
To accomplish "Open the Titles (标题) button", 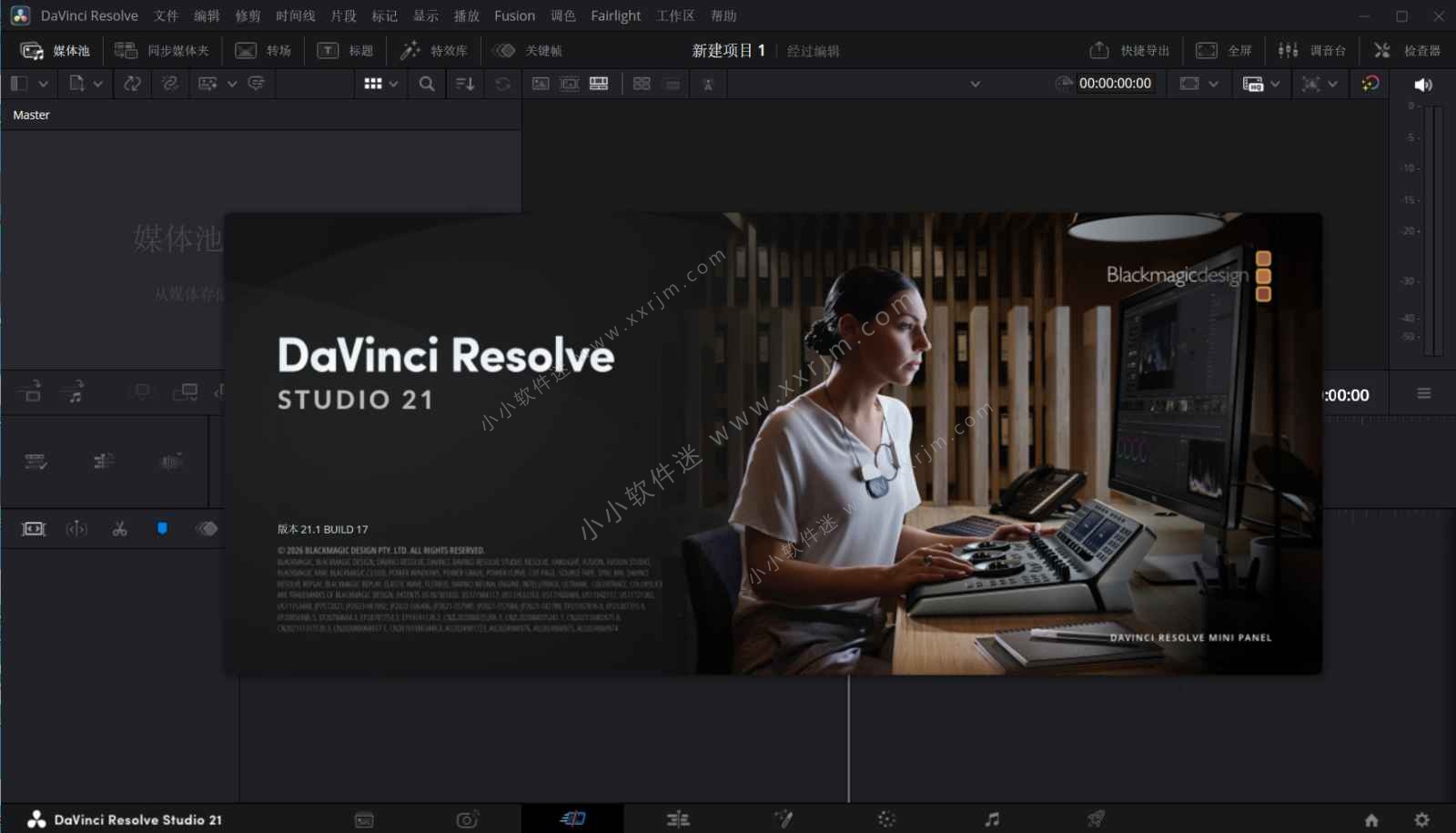I will pos(345,51).
